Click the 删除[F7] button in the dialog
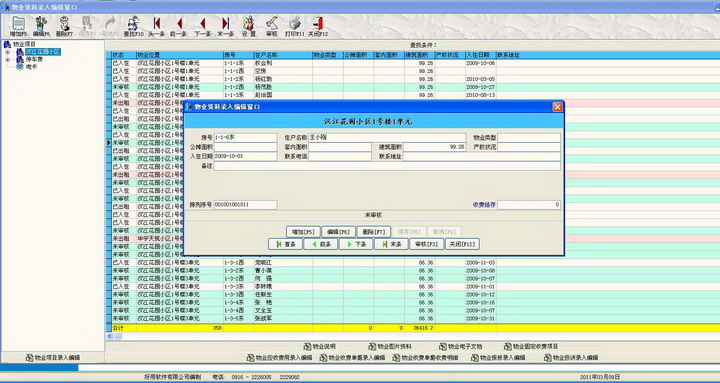The height and width of the screenshot is (383, 720). click(x=374, y=232)
